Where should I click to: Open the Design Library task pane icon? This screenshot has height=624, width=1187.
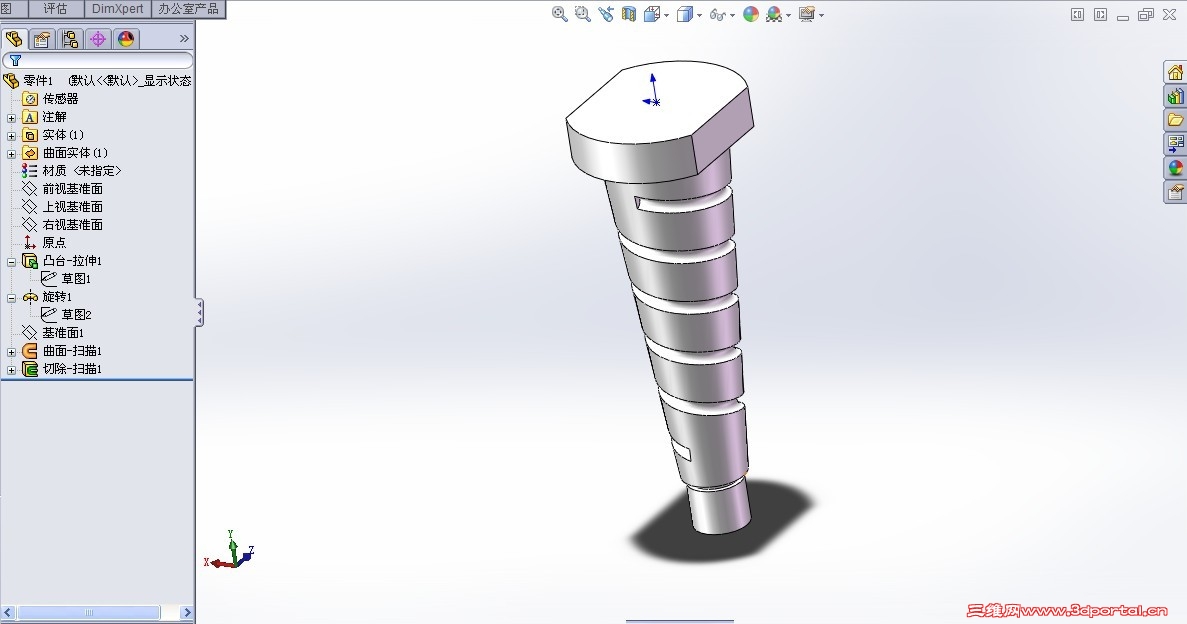click(1175, 96)
